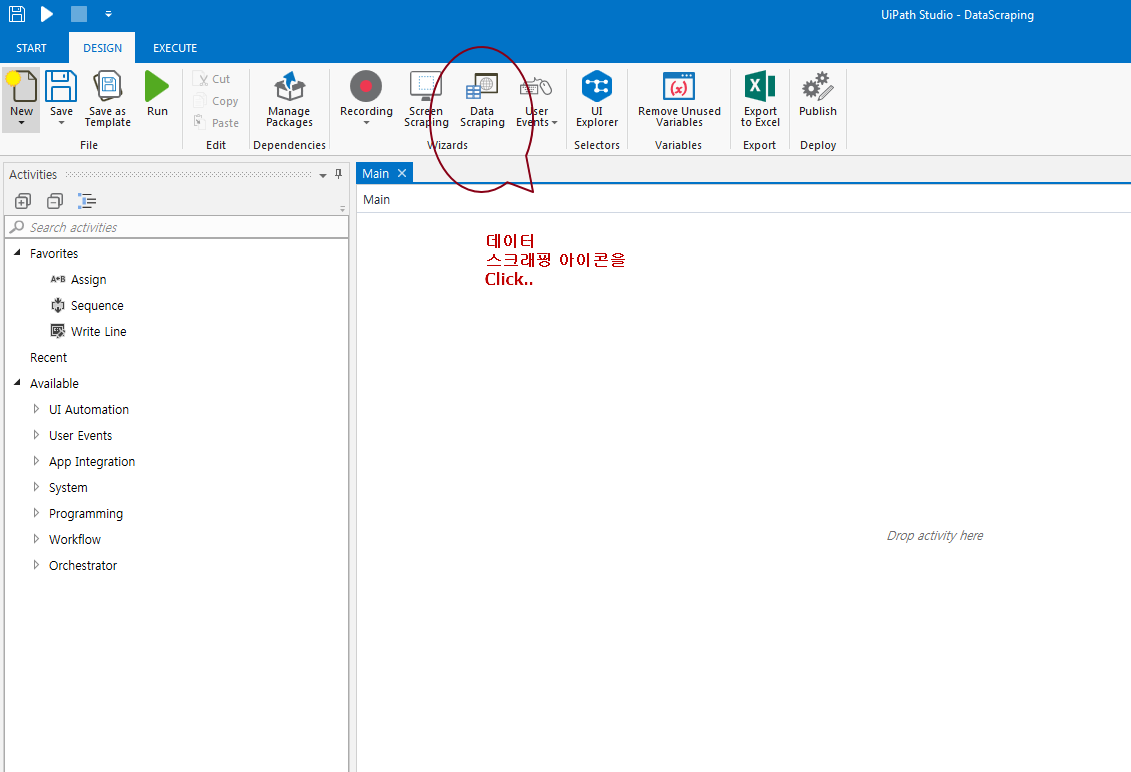Open the New button dropdown arrow
Image resolution: width=1131 pixels, height=772 pixels.
click(x=22, y=123)
